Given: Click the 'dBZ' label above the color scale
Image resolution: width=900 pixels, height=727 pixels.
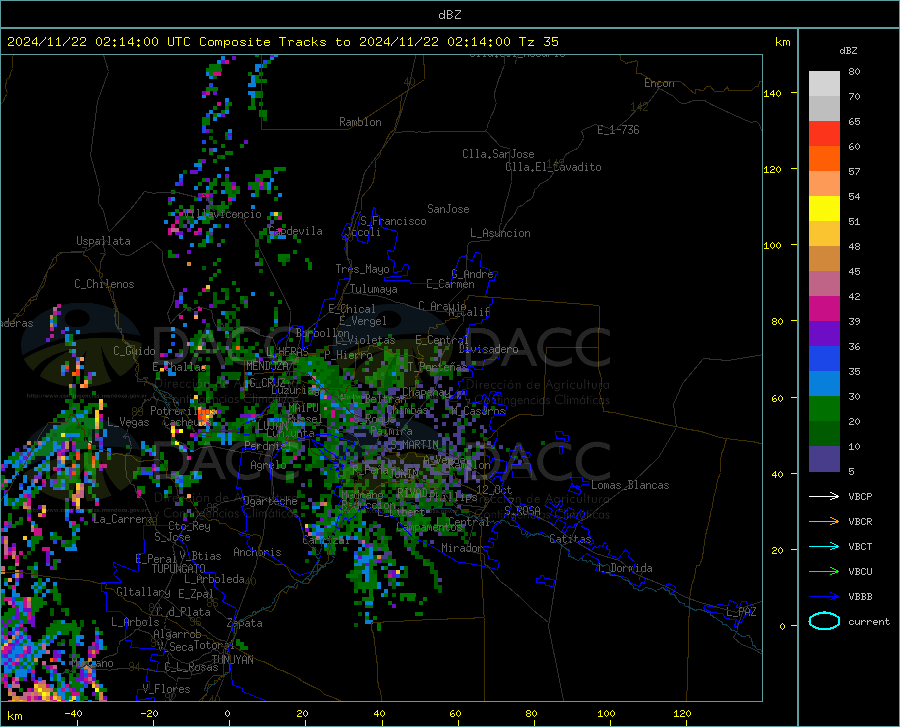Looking at the screenshot, I should [x=848, y=50].
